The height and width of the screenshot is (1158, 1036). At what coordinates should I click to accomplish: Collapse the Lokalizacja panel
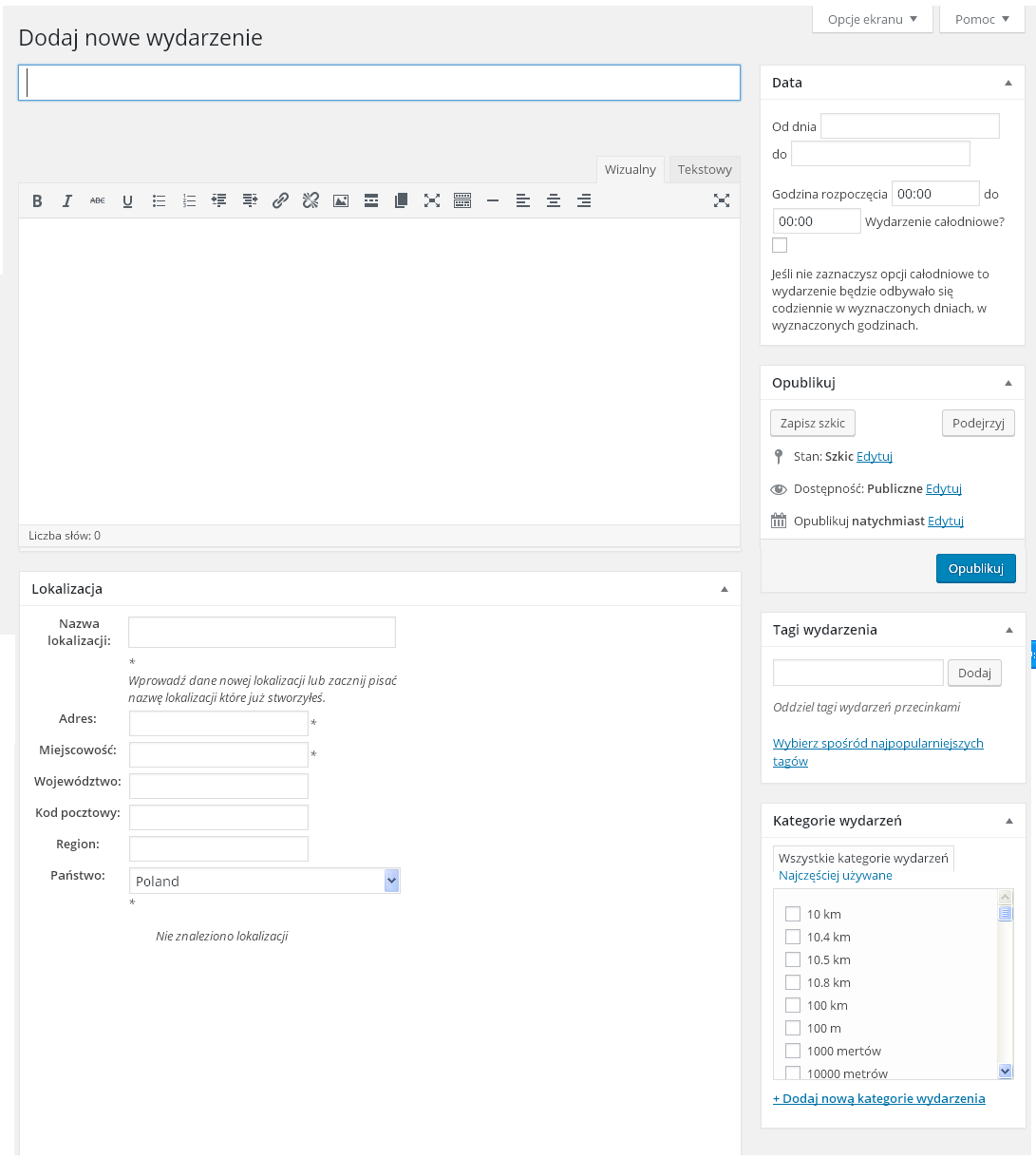coord(725,589)
